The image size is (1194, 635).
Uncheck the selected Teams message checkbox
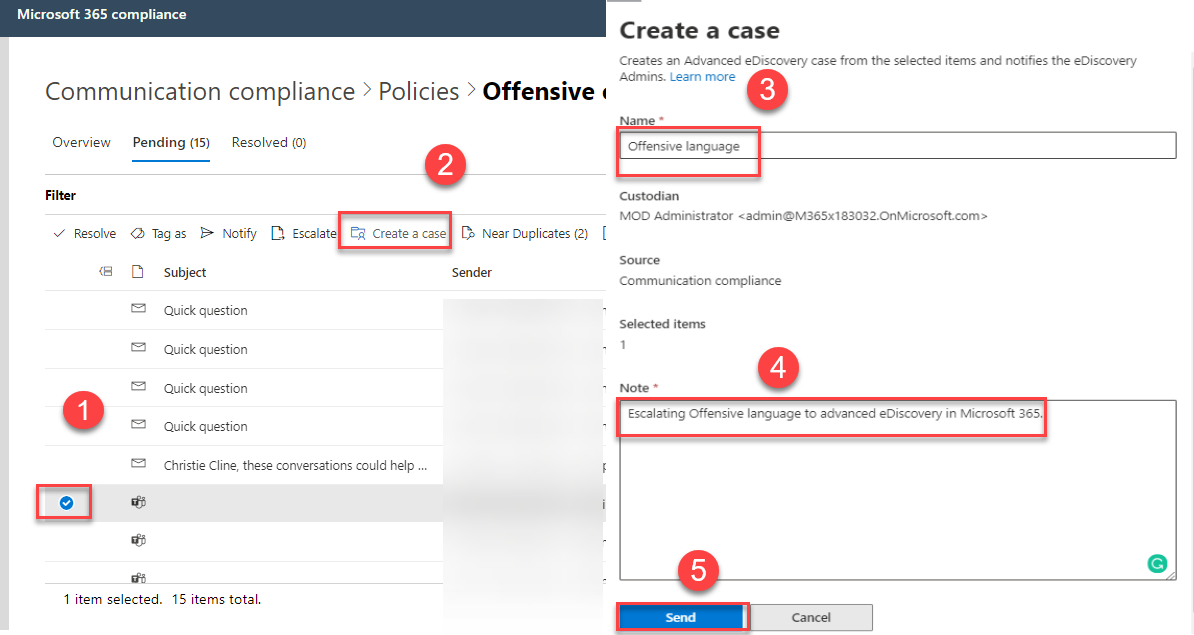[x=66, y=503]
